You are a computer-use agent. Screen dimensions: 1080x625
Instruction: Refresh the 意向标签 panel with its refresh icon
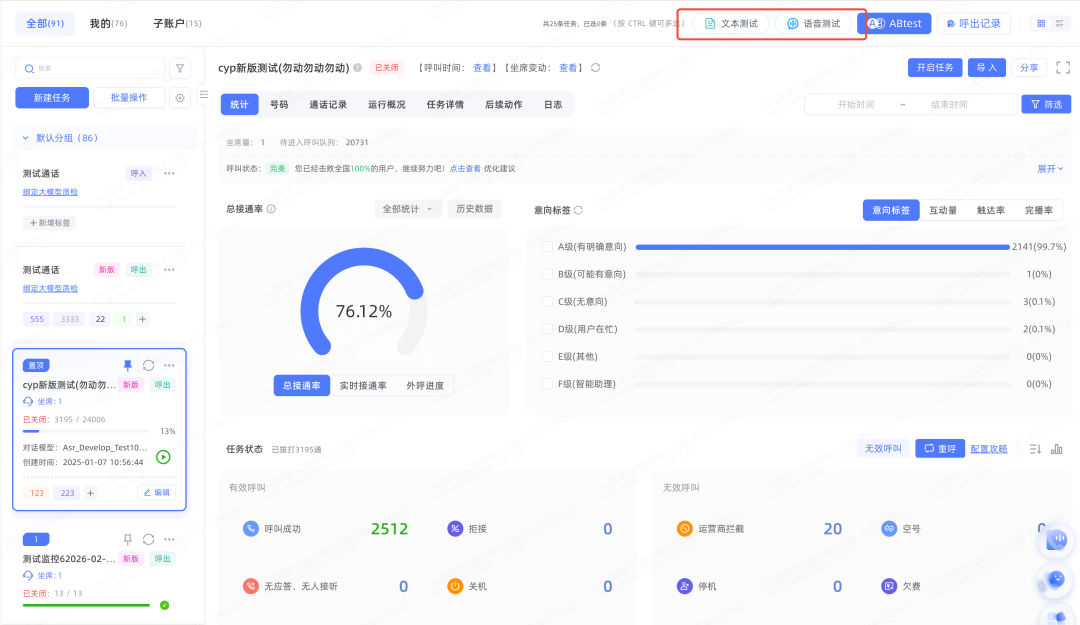[x=578, y=210]
